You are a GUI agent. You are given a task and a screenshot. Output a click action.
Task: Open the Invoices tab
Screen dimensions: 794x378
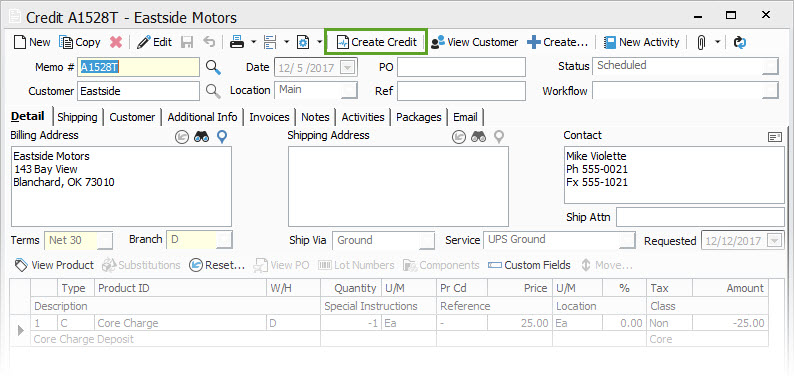coord(269,117)
